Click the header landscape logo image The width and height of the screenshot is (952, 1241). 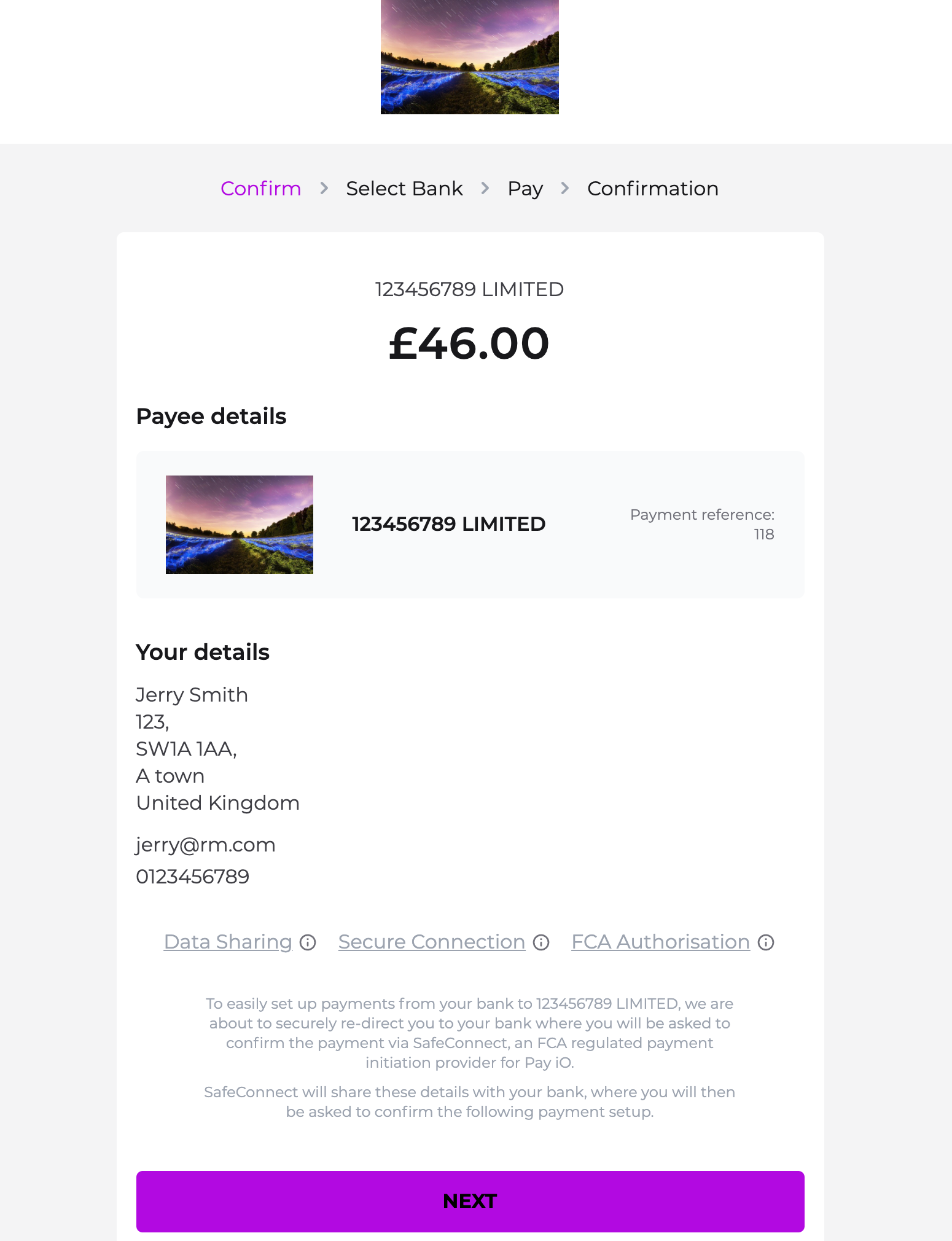pyautogui.click(x=469, y=57)
